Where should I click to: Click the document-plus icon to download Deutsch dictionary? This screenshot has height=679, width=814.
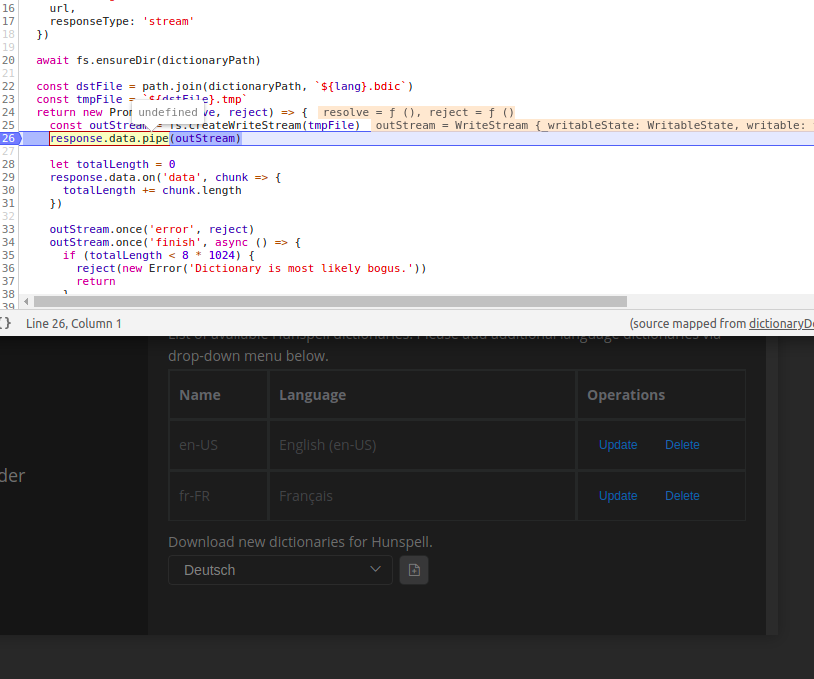(413, 569)
